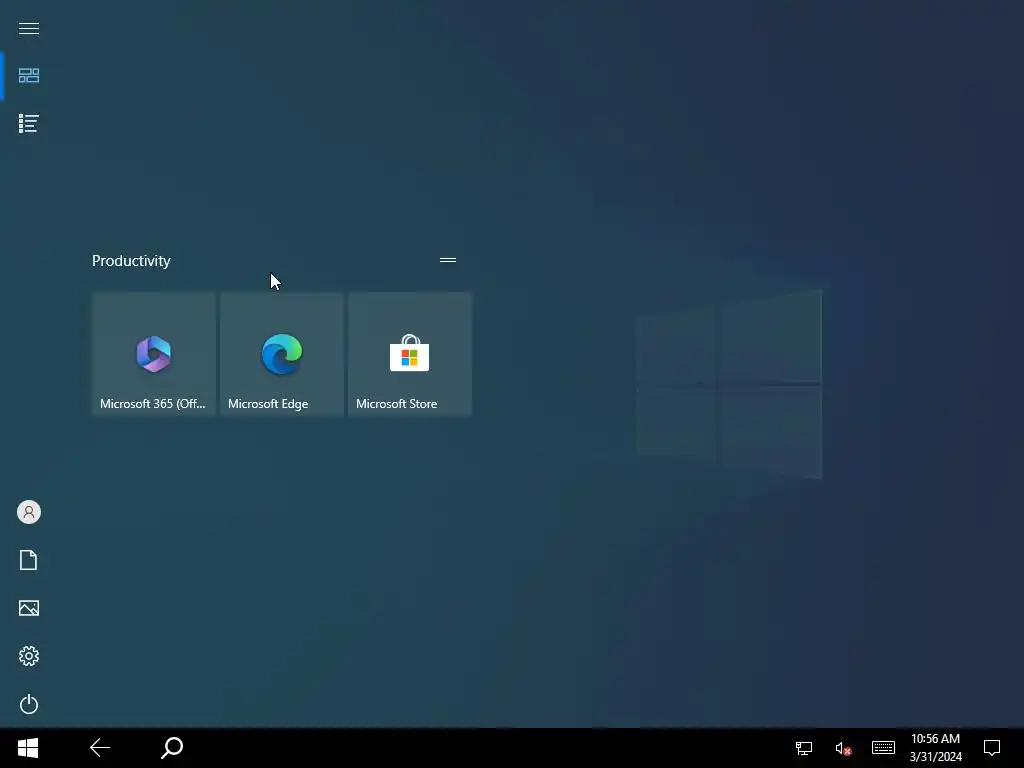Click the Productivity group grip handle
The height and width of the screenshot is (768, 1024).
coord(448,260)
